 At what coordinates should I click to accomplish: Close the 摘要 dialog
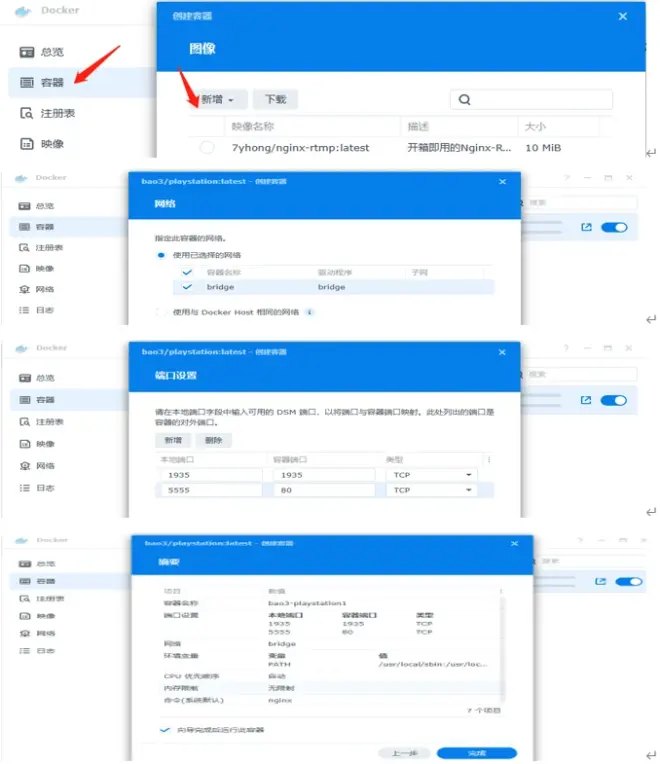pyautogui.click(x=515, y=543)
